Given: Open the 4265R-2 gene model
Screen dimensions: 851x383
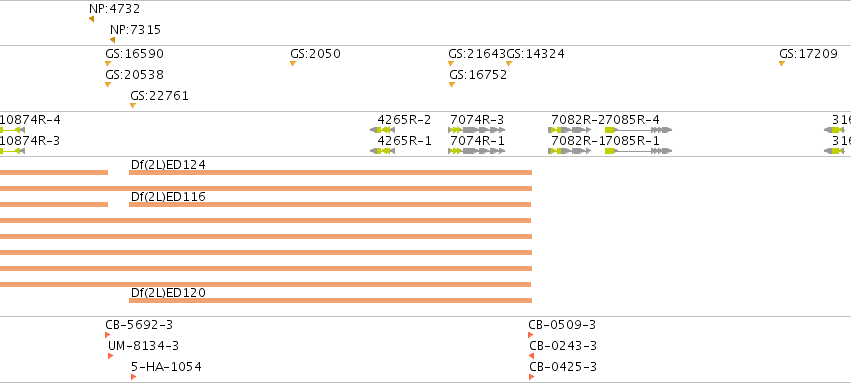Looking at the screenshot, I should coord(383,130).
